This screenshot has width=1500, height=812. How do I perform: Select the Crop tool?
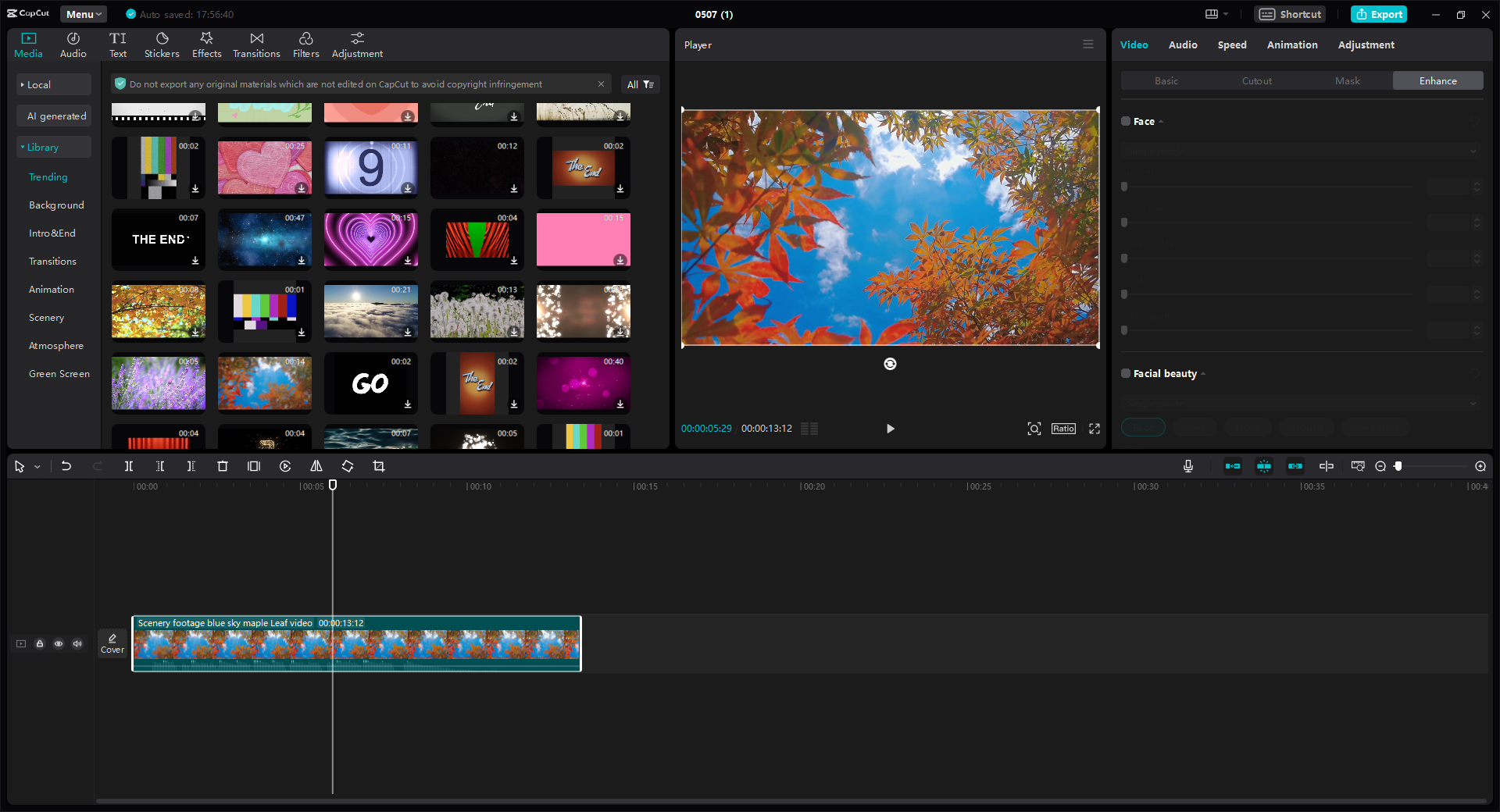tap(379, 466)
